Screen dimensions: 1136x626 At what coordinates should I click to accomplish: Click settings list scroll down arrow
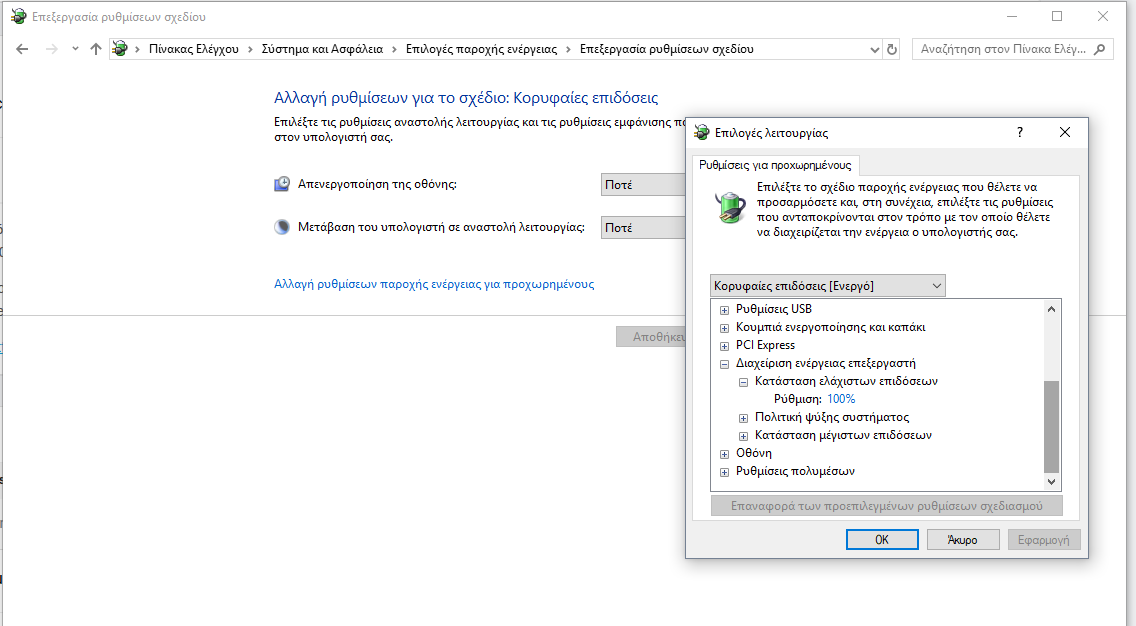tap(1051, 481)
